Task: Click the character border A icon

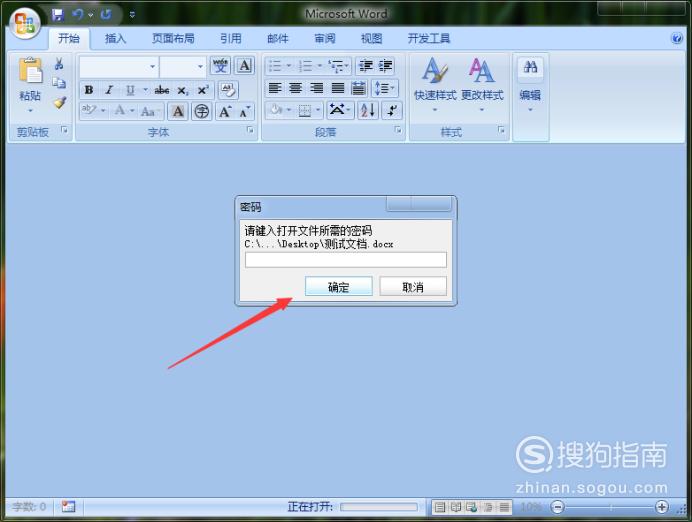Action: (244, 66)
